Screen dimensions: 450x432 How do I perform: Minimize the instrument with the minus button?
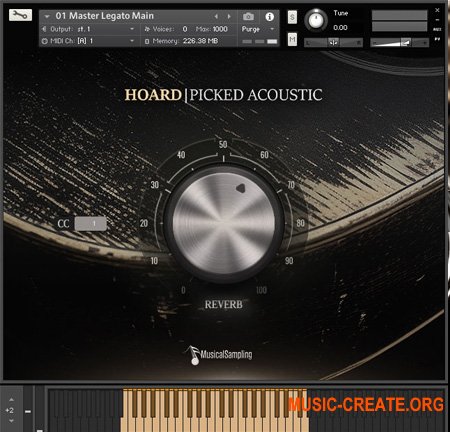[437, 20]
